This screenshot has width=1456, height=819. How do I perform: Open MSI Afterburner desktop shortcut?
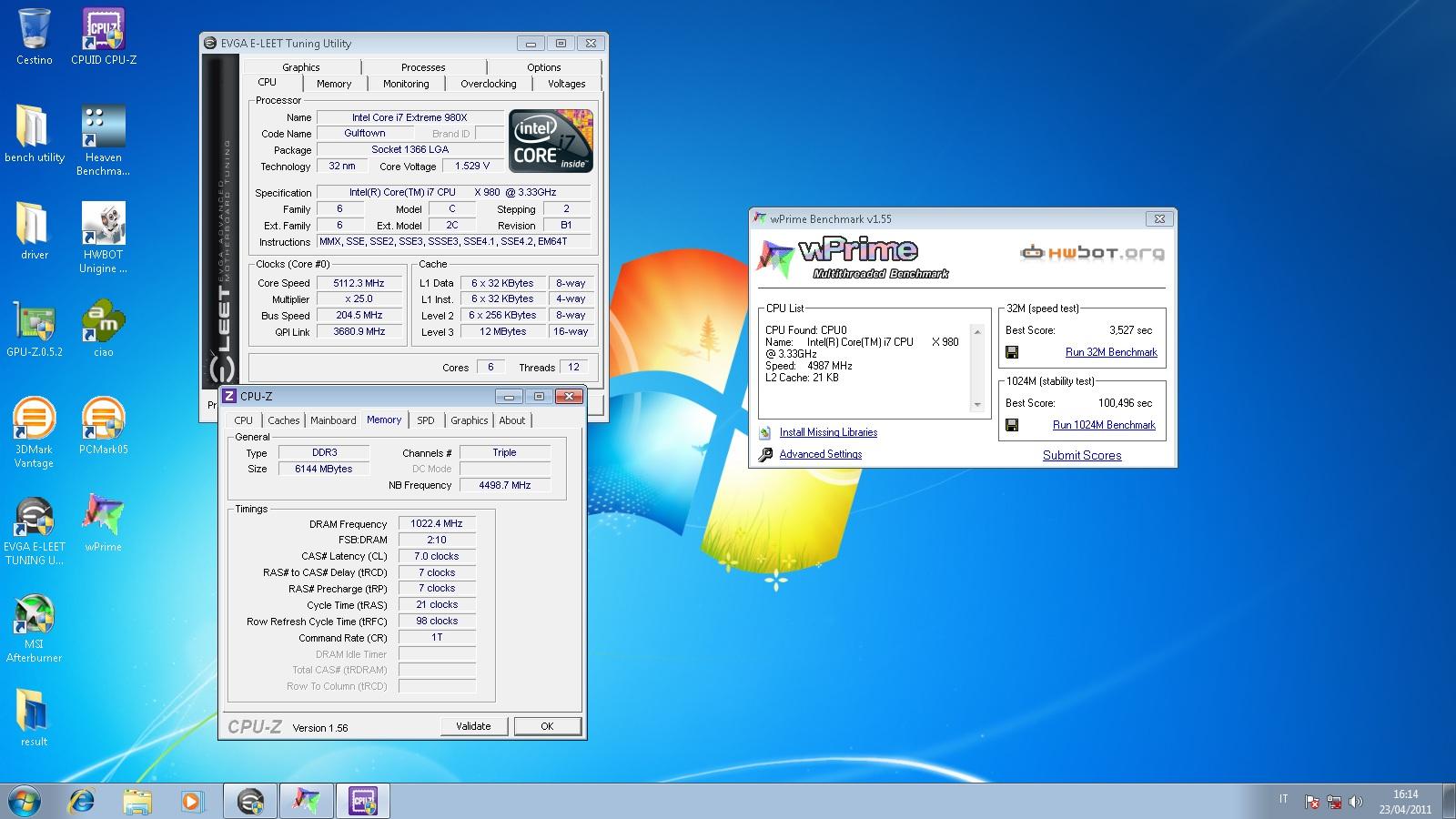35,627
